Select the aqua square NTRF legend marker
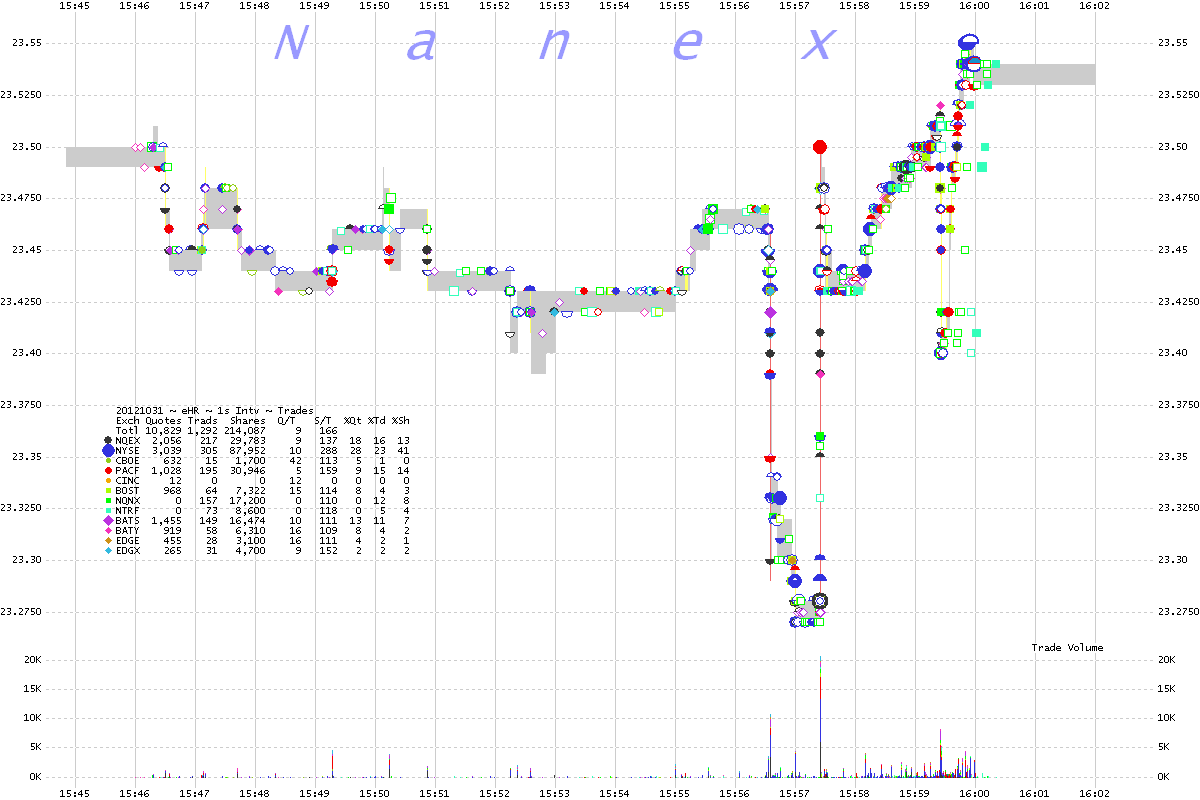Viewport: 1200px width, 800px height. point(108,510)
